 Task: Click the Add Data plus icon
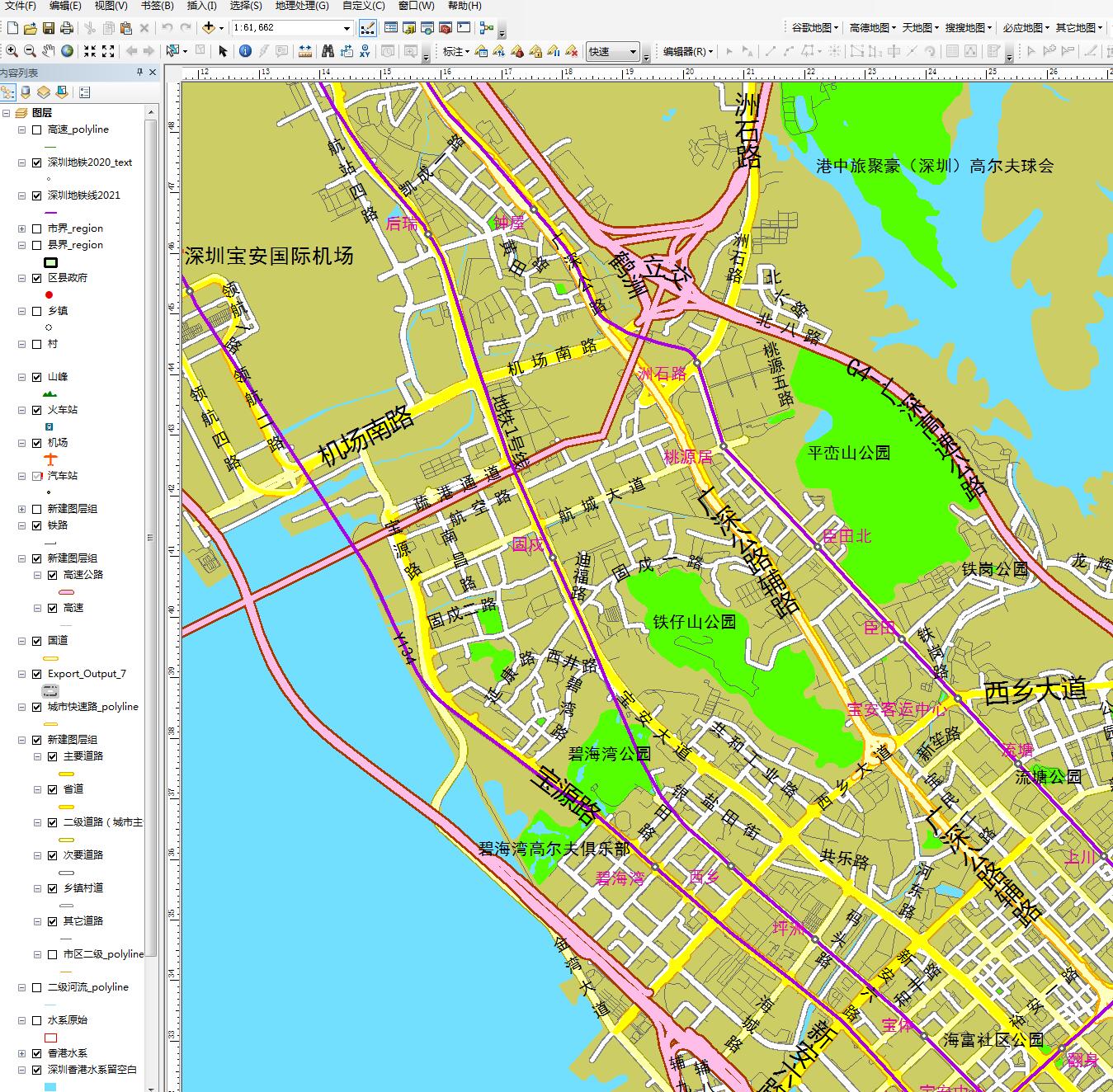click(x=209, y=28)
